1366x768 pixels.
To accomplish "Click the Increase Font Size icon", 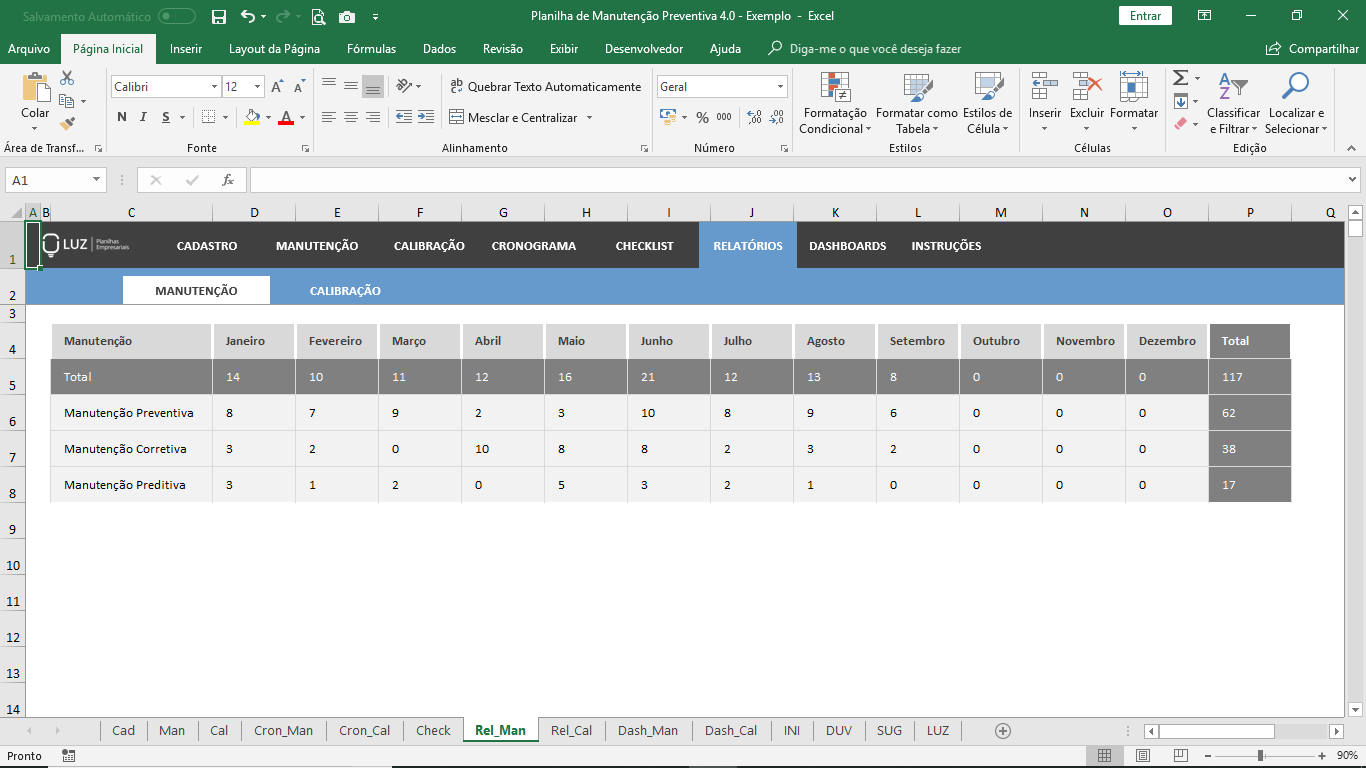I will pyautogui.click(x=277, y=87).
